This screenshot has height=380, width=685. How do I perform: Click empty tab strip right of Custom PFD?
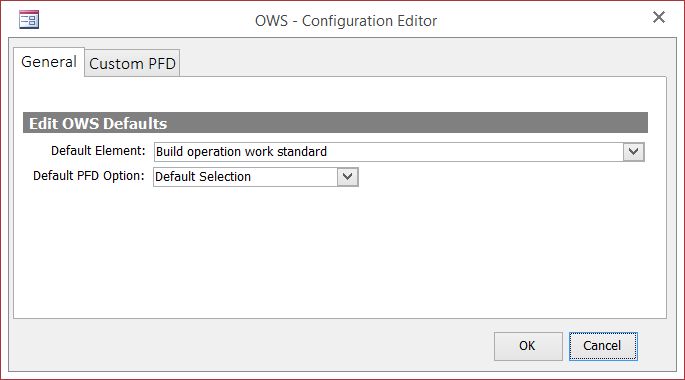click(422, 59)
